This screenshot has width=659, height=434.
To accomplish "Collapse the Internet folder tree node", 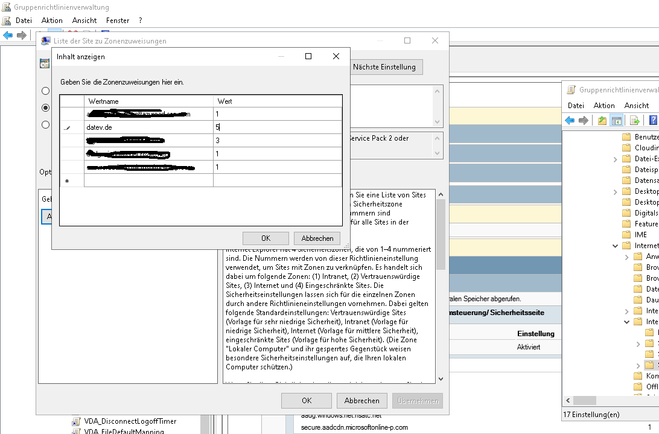I will [x=615, y=245].
